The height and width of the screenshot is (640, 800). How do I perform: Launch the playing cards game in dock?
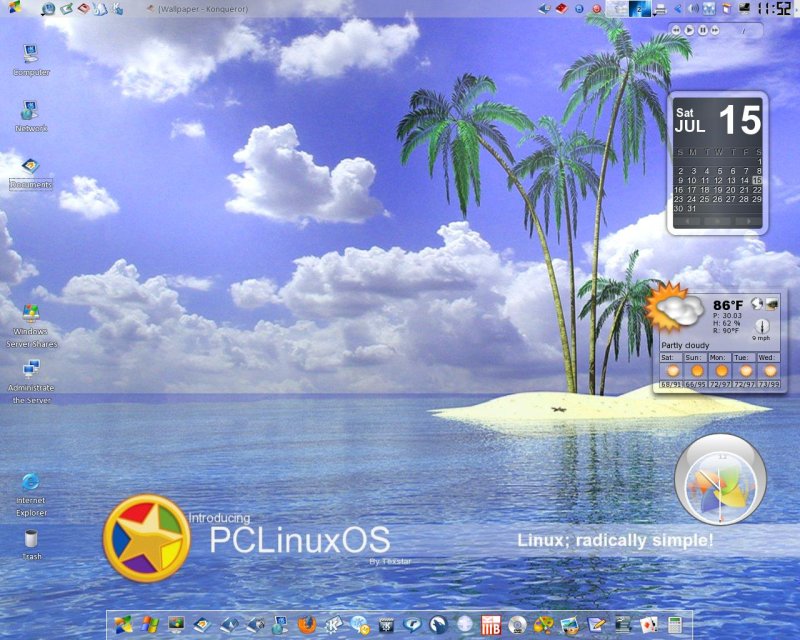pos(648,625)
